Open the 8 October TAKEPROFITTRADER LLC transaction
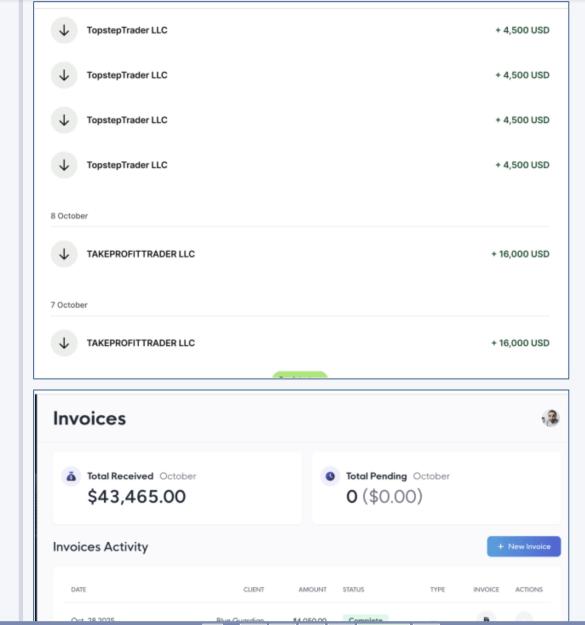 coord(300,254)
